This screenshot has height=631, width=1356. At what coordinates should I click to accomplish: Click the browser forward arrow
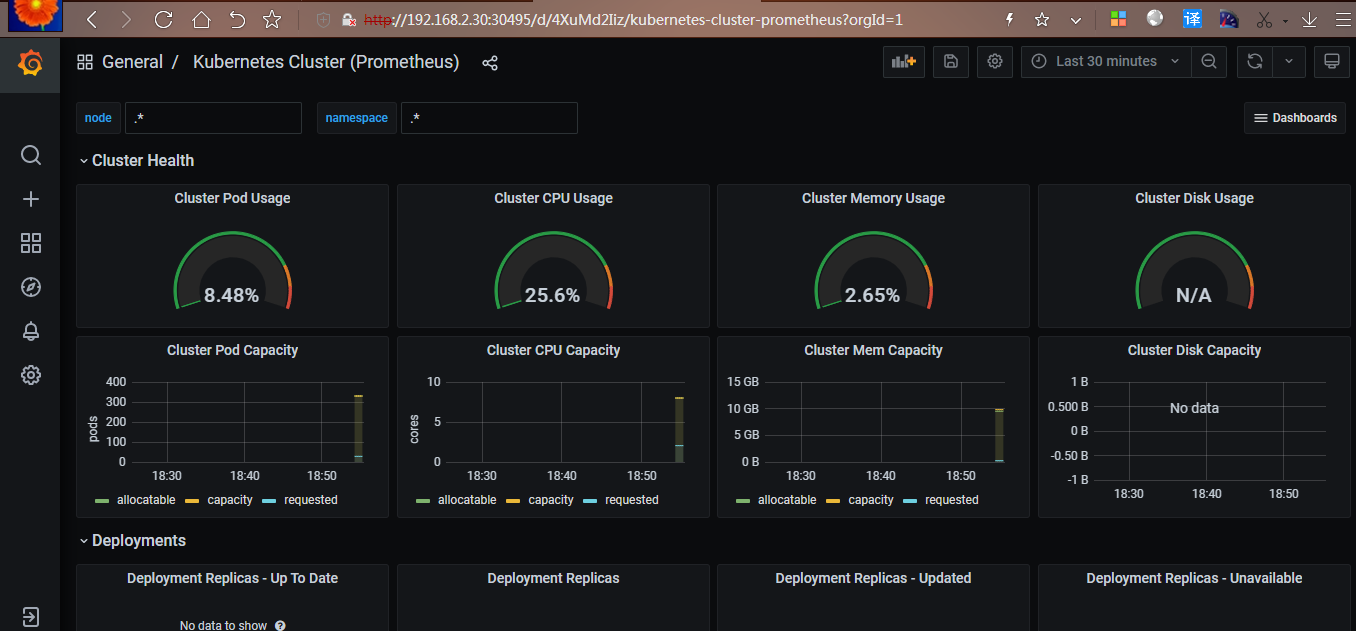125,19
